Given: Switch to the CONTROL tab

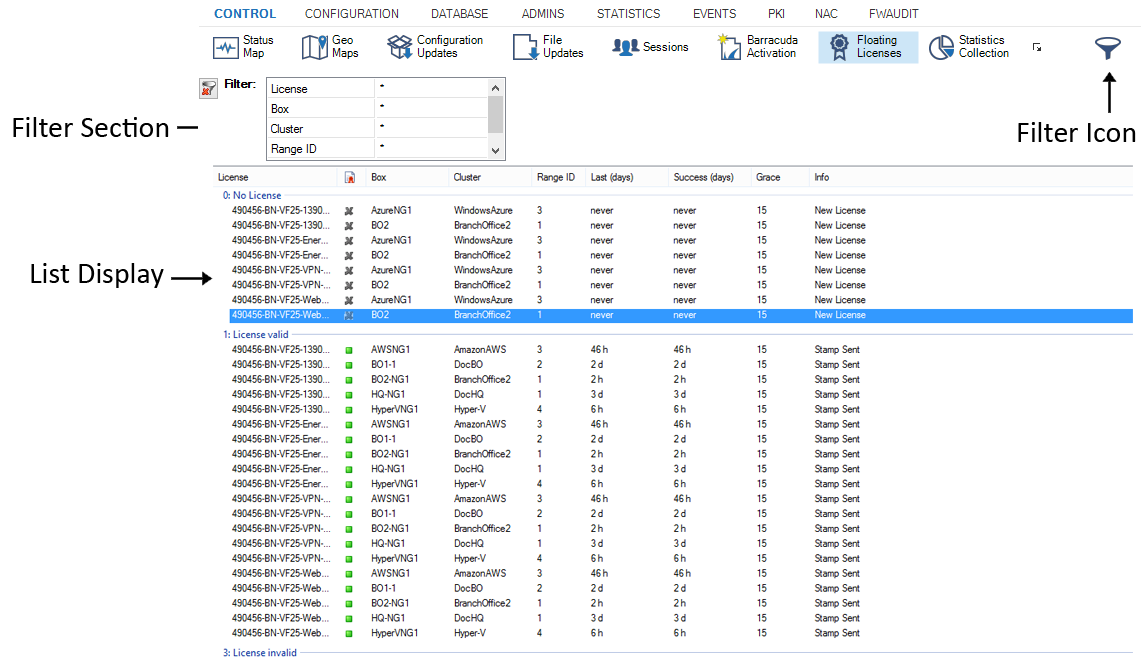Looking at the screenshot, I should click(245, 14).
